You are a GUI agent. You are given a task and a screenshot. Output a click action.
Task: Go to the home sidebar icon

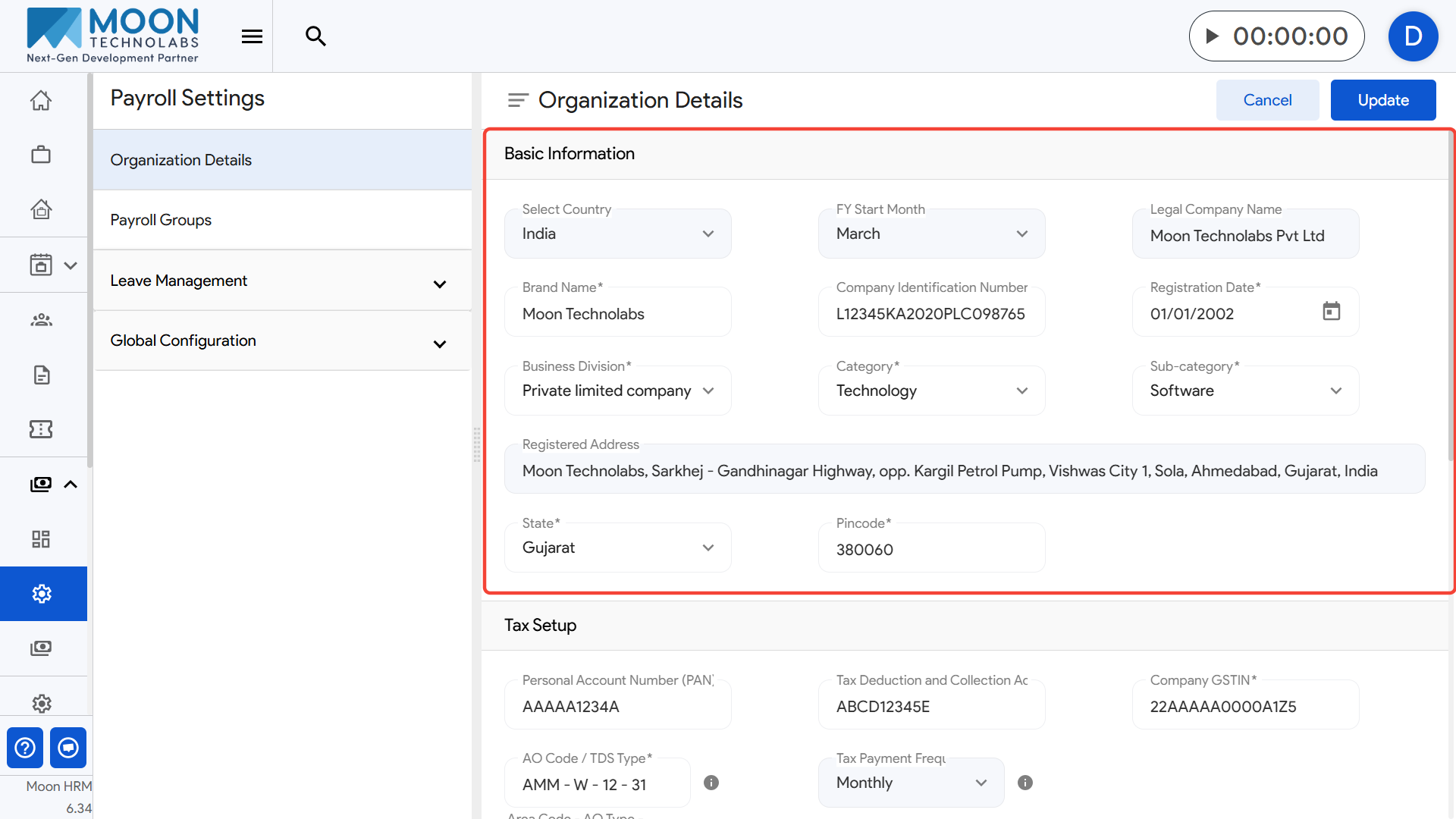41,100
